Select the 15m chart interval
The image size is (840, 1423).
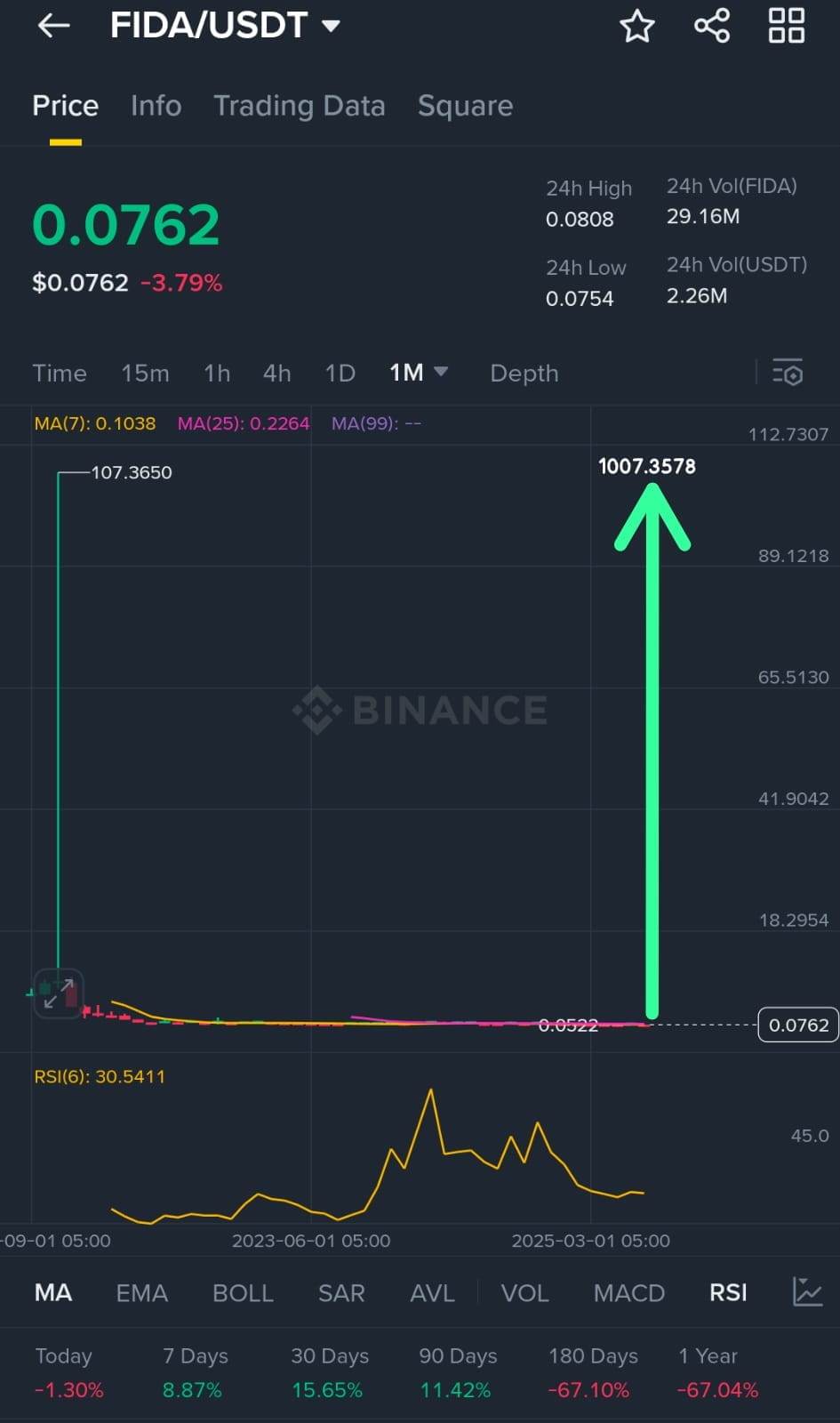(145, 373)
